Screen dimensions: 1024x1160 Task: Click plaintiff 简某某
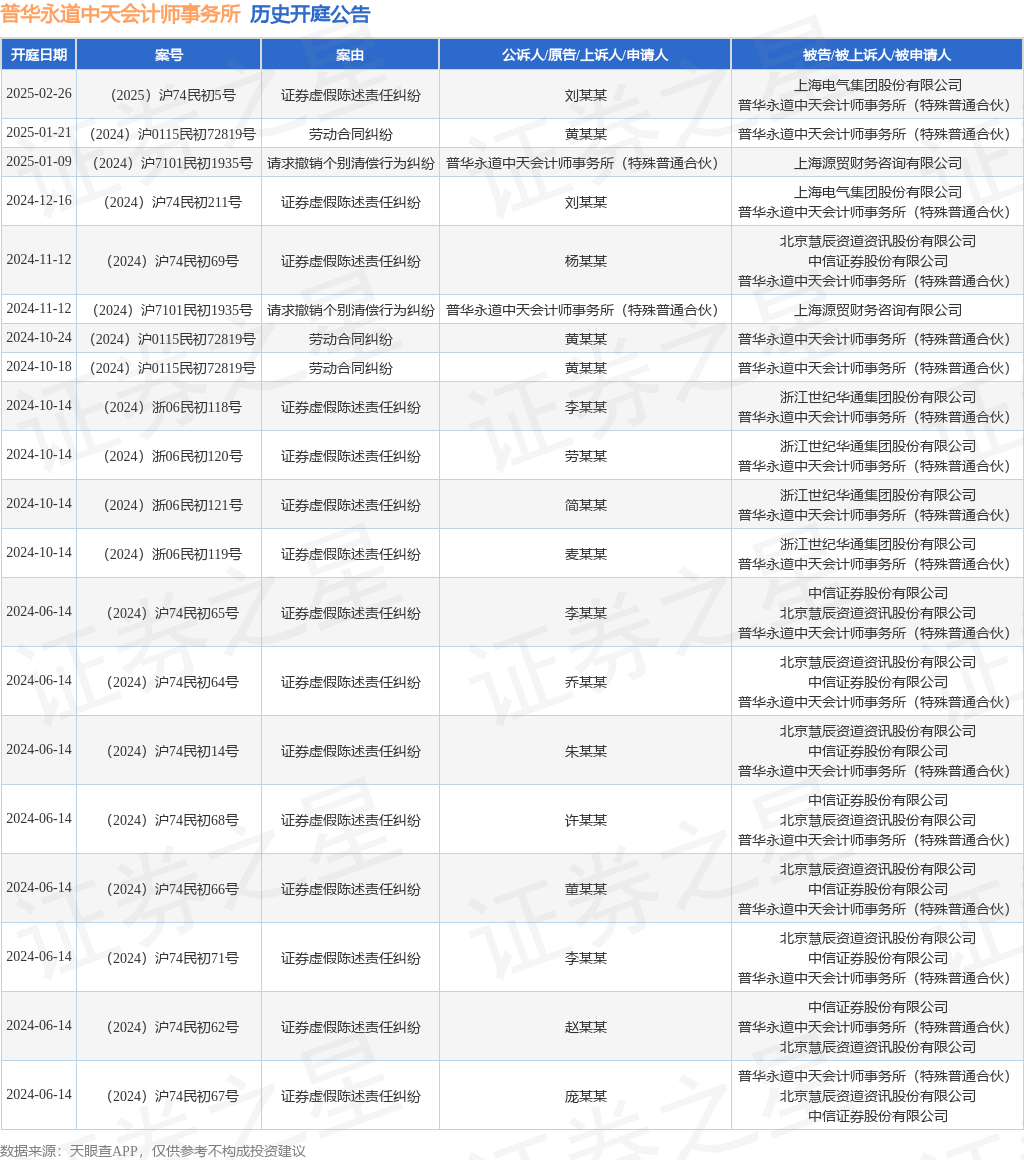click(x=585, y=505)
